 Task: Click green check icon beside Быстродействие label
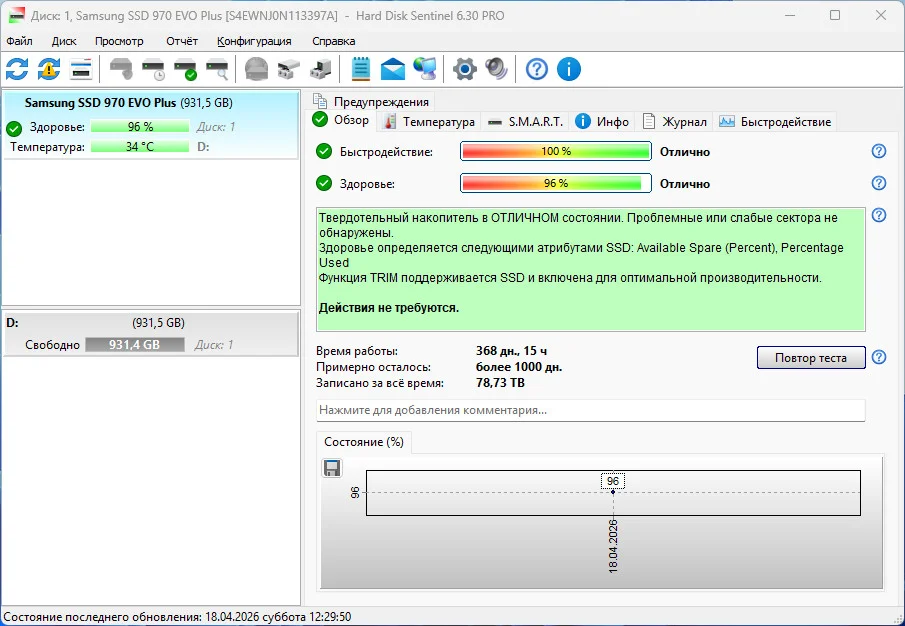[324, 152]
